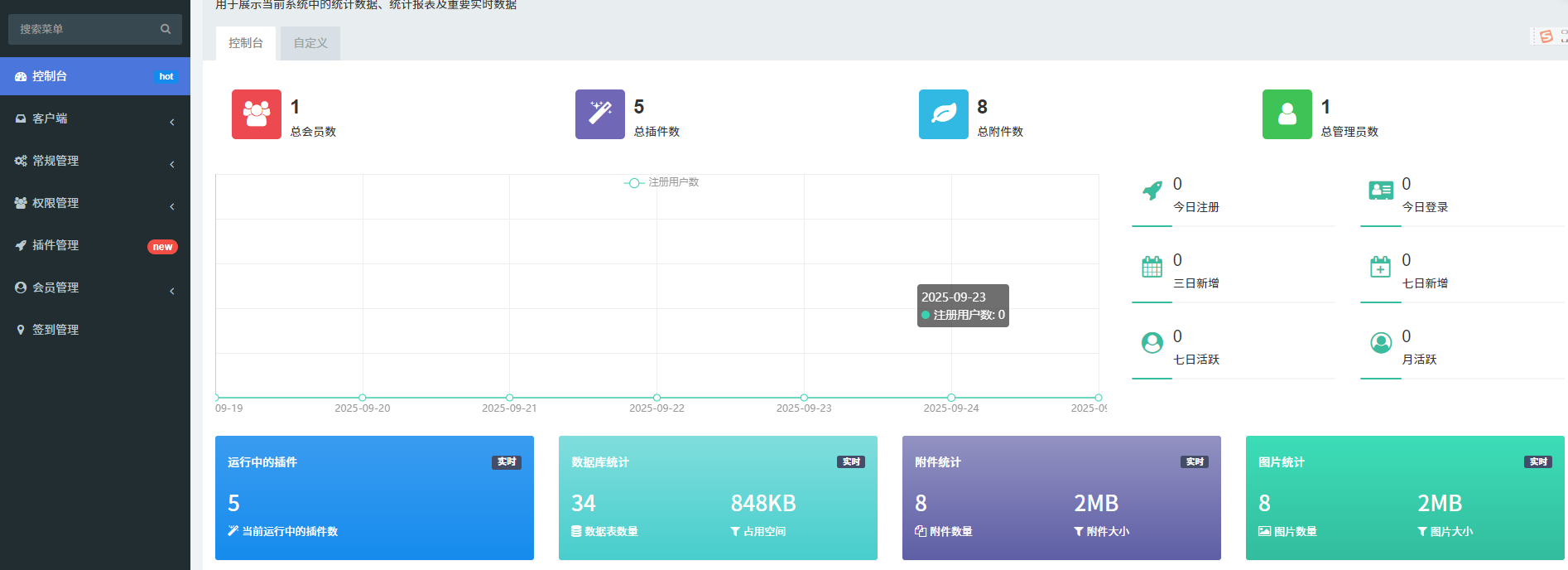Click the green 总管理员数 user icon

(x=1287, y=114)
